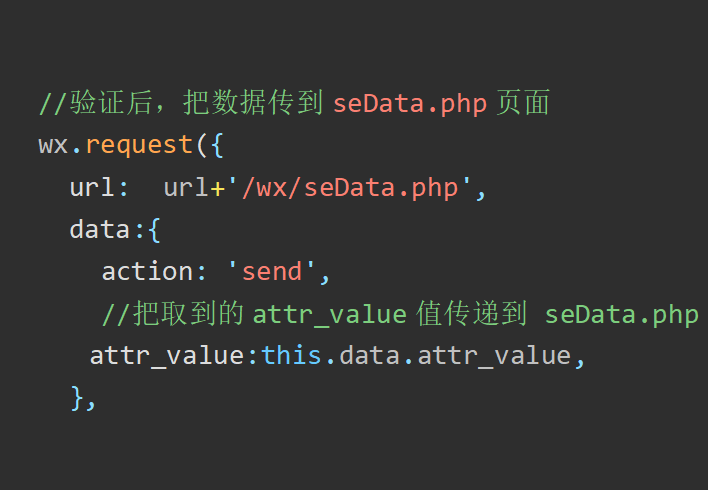Image resolution: width=708 pixels, height=490 pixels.
Task: Click the url variable before plus sign
Action: tap(186, 188)
